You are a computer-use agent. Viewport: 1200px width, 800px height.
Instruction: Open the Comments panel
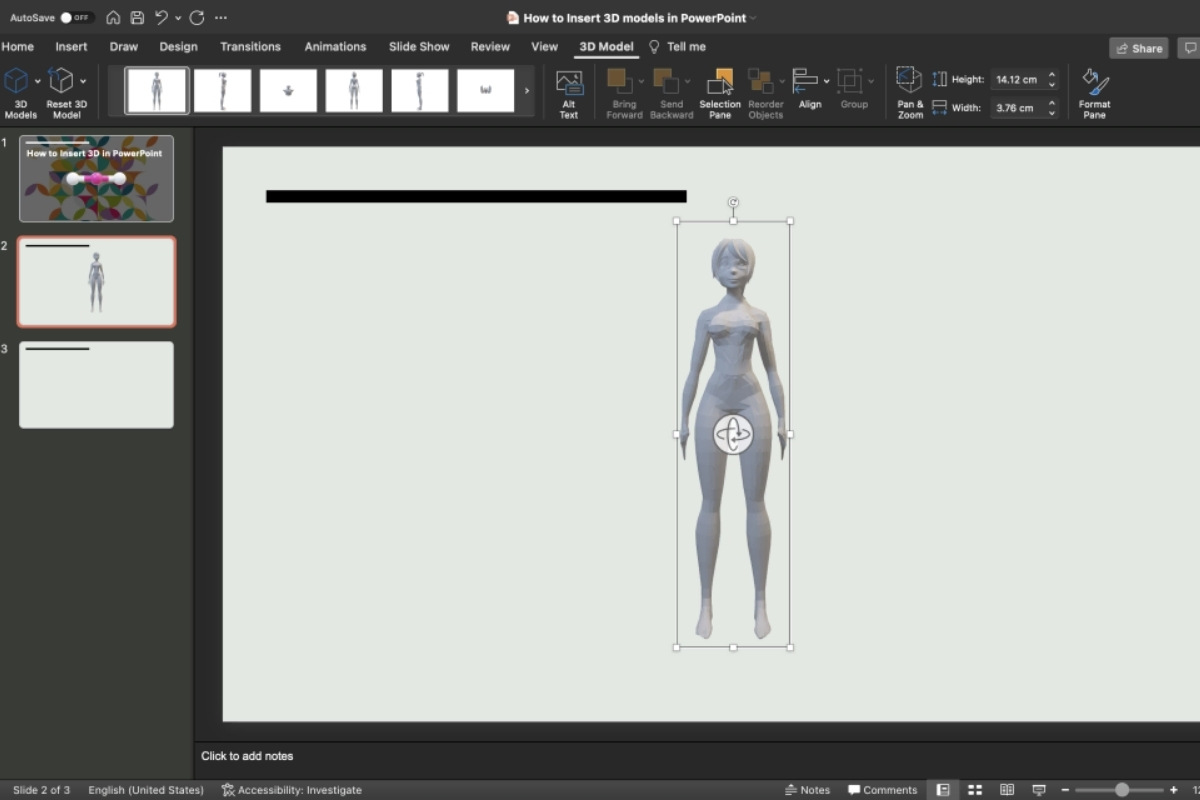click(882, 789)
